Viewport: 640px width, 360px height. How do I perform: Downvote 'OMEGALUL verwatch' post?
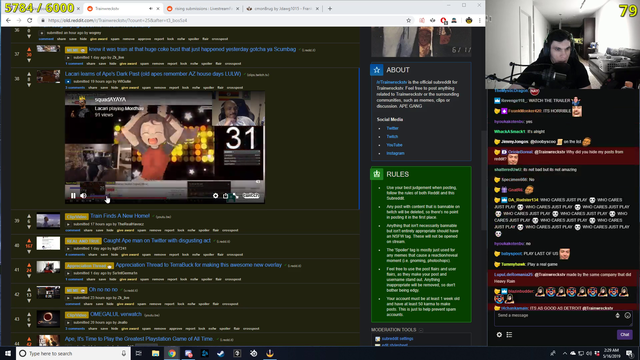tap(29, 325)
